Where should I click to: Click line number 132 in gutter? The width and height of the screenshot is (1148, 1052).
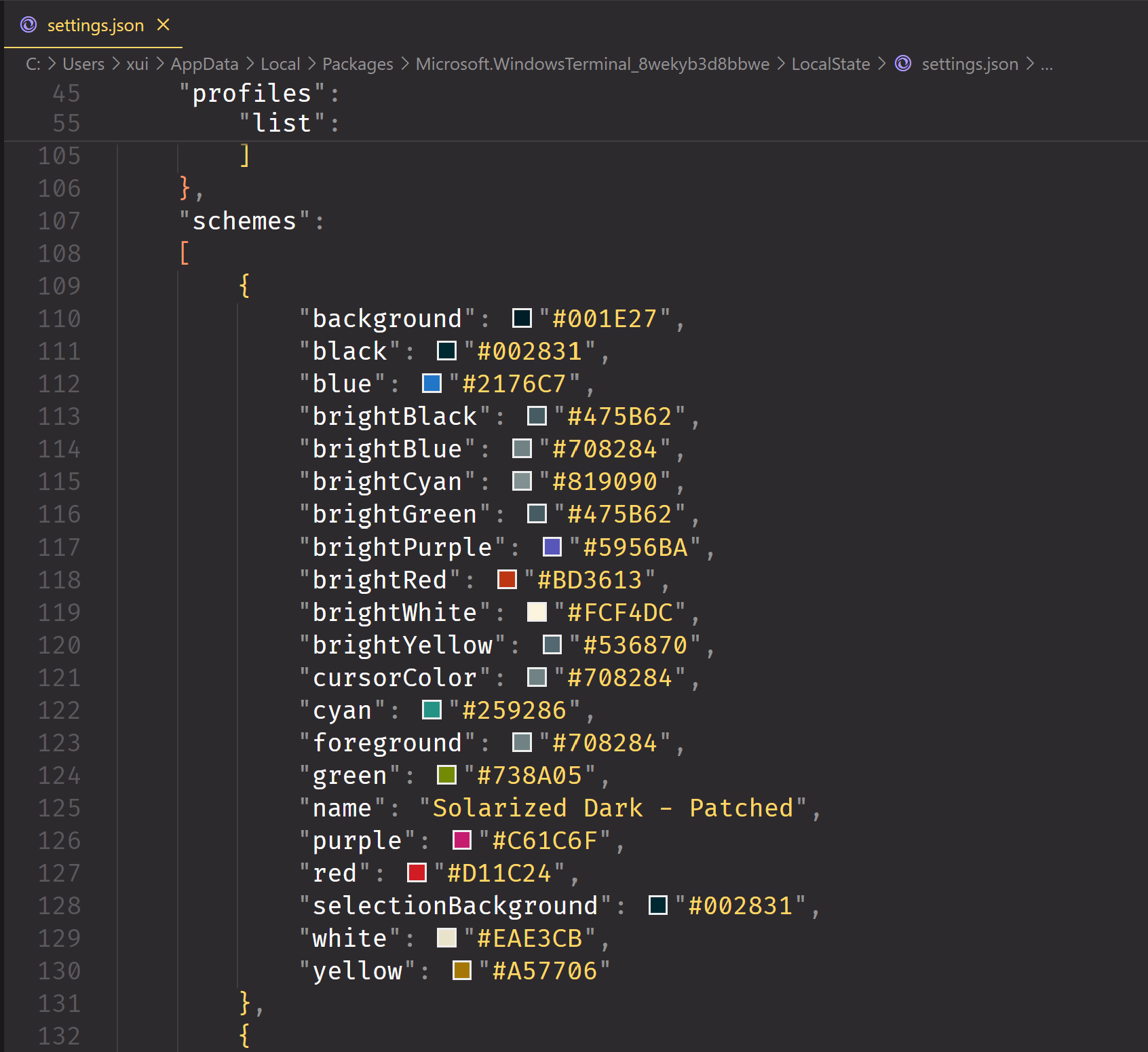point(60,1036)
